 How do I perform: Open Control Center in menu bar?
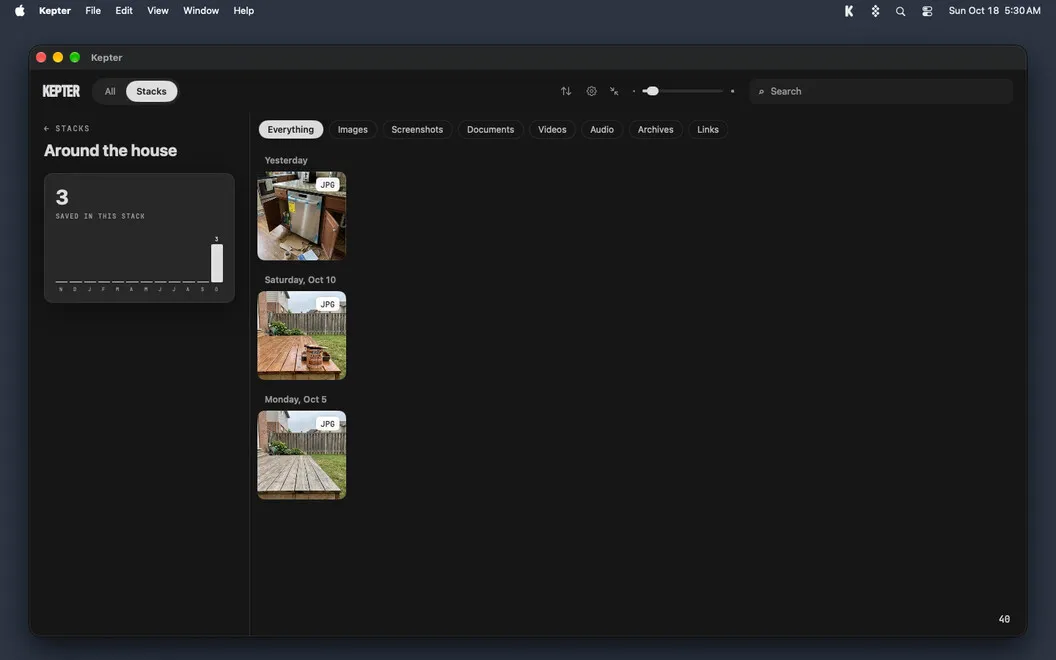point(927,11)
